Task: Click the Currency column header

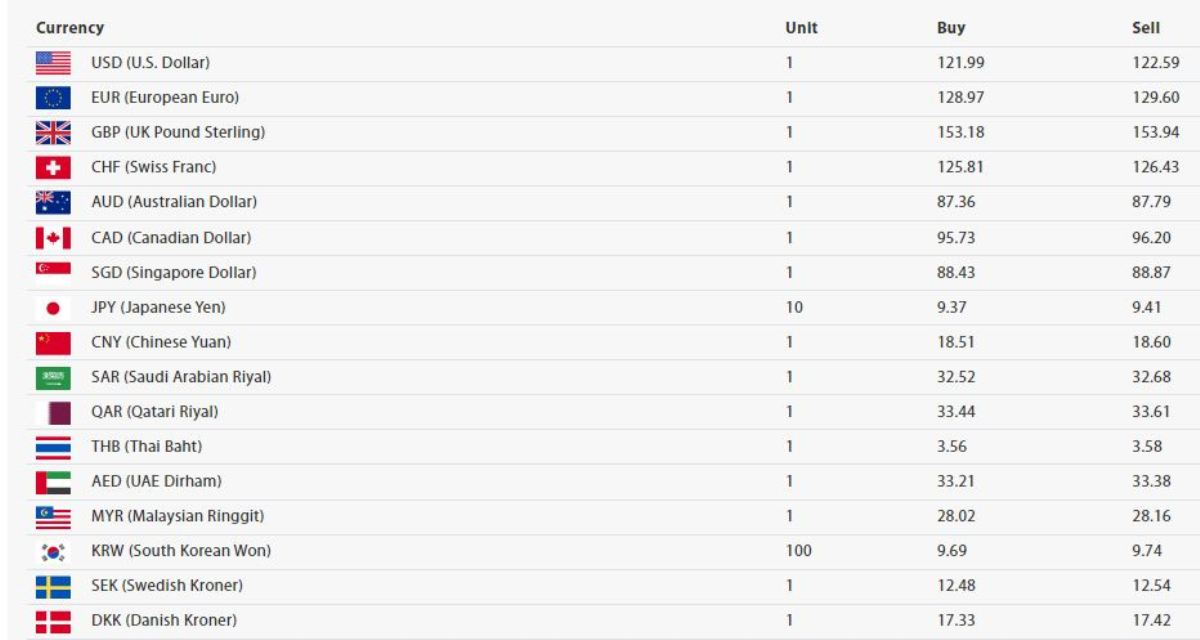Action: coord(70,28)
